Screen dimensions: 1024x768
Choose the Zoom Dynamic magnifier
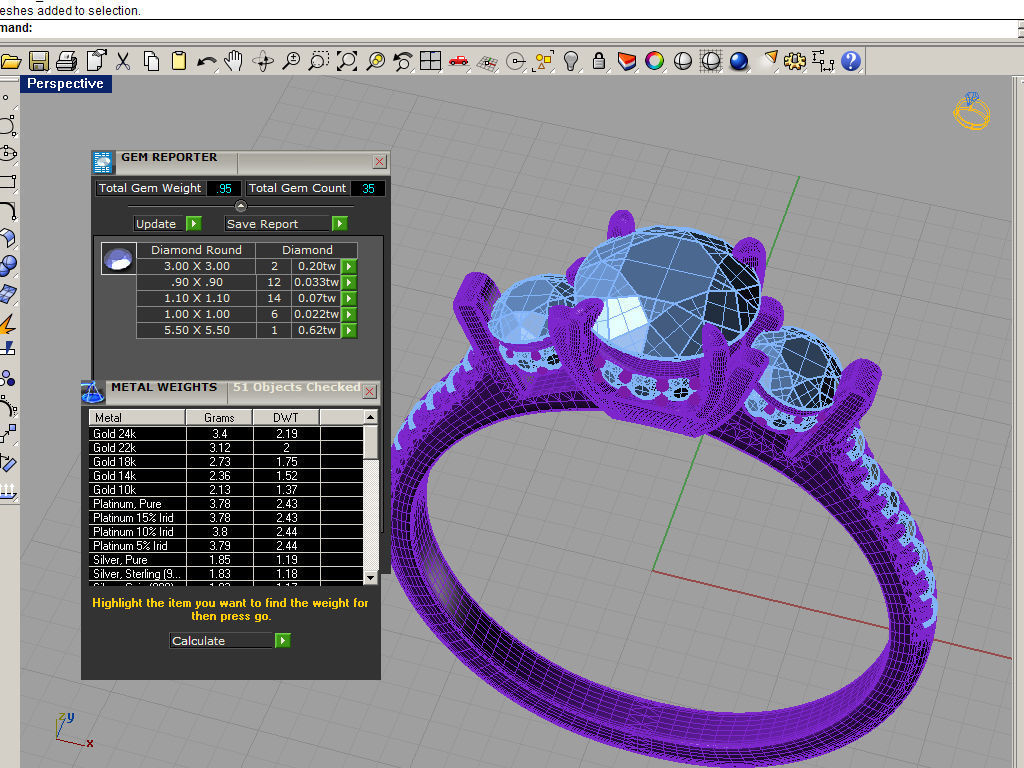[x=291, y=61]
